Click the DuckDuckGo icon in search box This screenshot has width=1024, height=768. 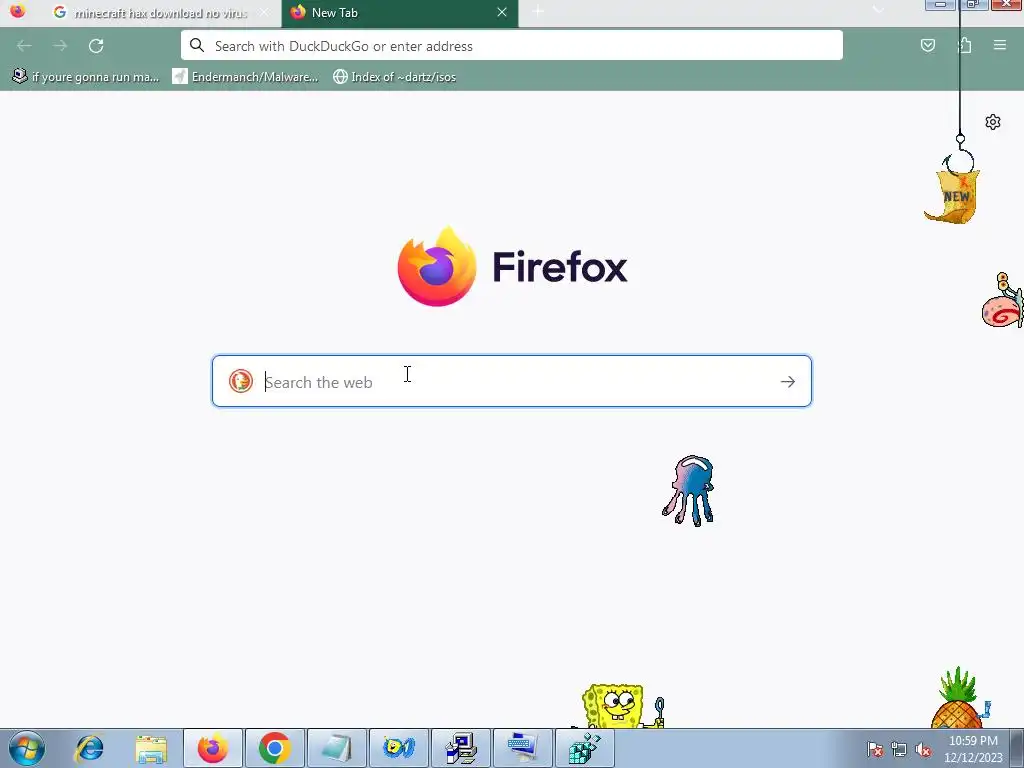(x=240, y=381)
